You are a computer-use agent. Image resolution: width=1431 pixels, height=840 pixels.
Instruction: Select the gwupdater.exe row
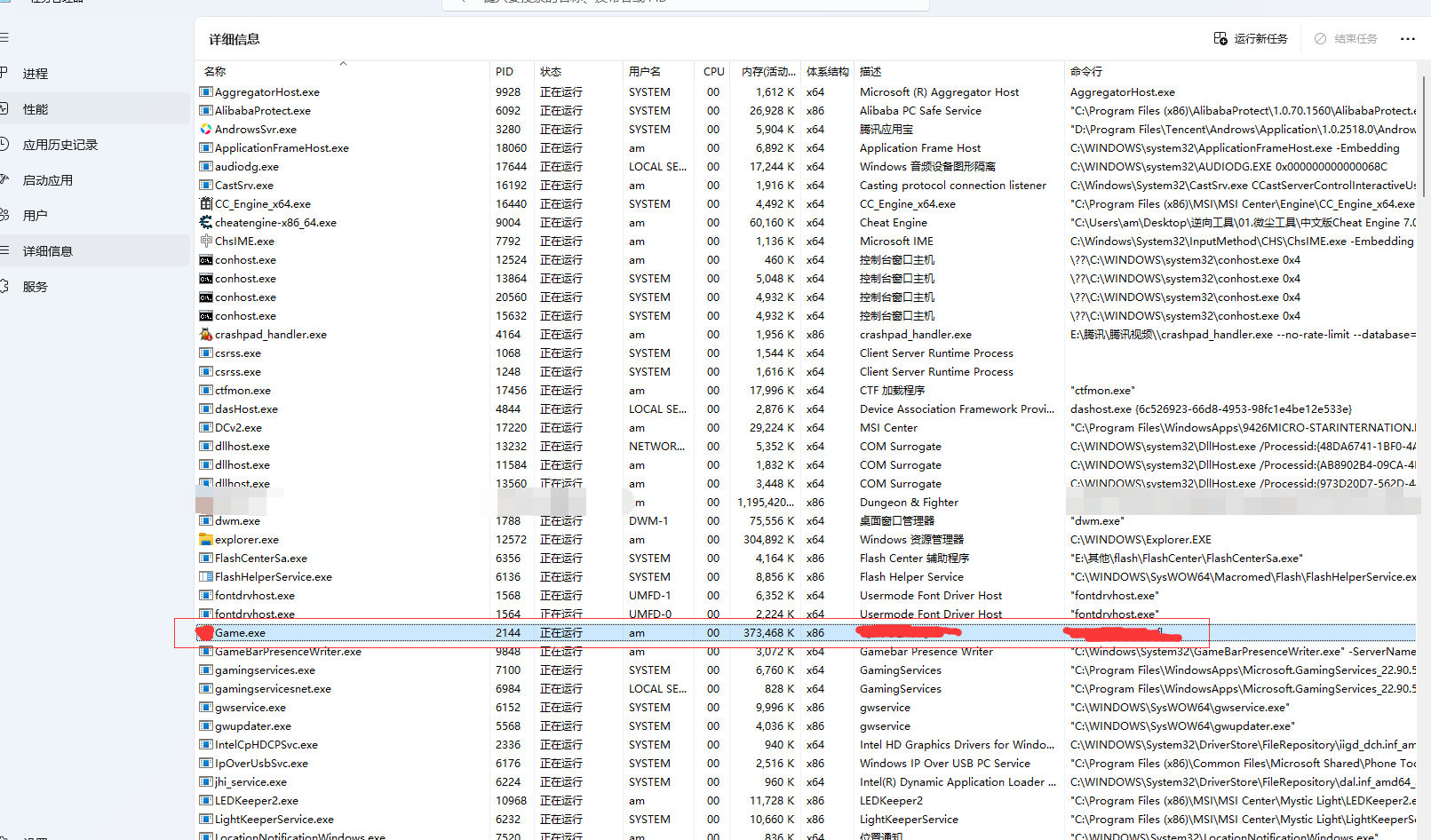tap(807, 725)
